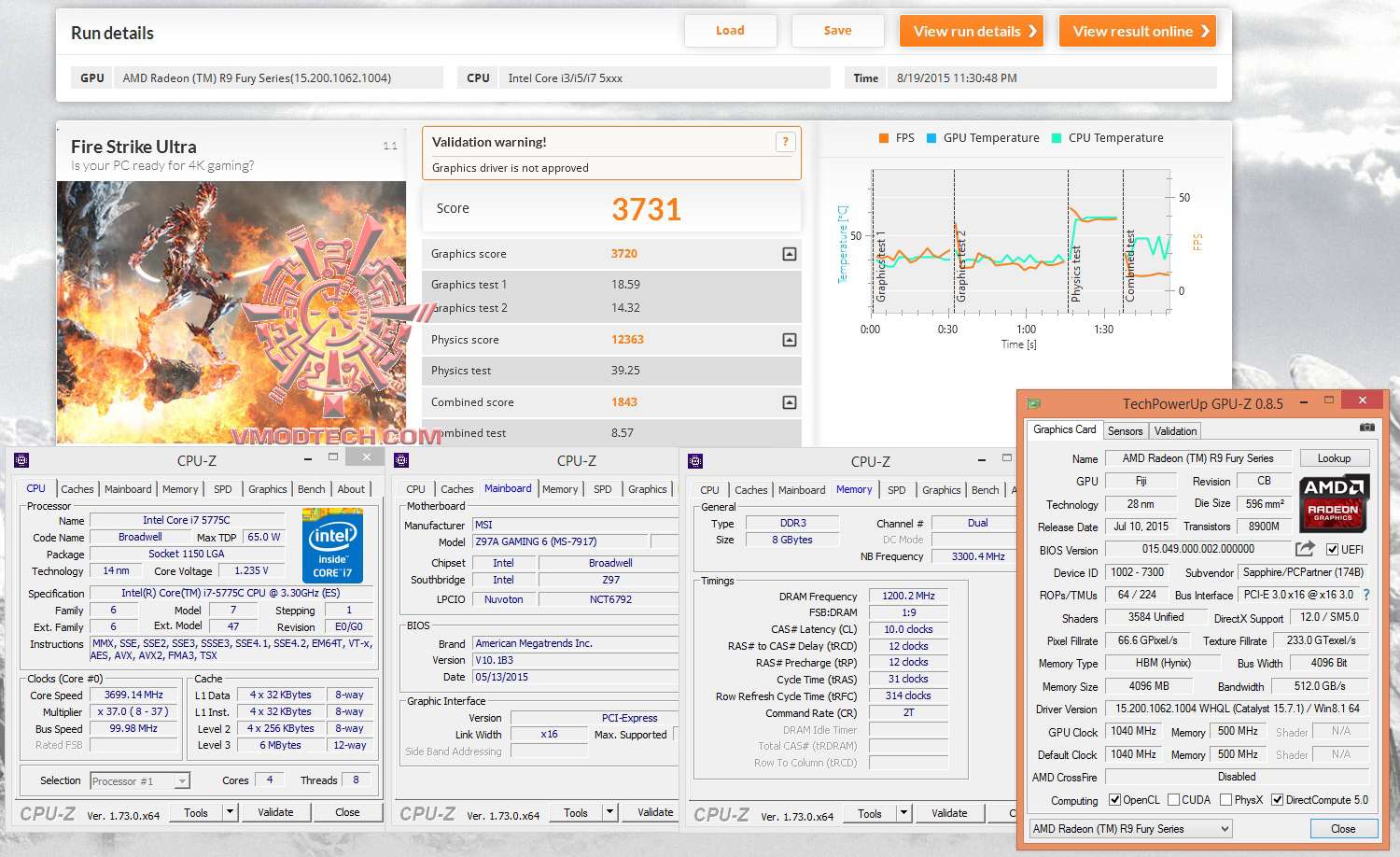The height and width of the screenshot is (857, 1400).
Task: Click app icon of CPU-Z window showing CPU tab
Action: pyautogui.click(x=22, y=460)
